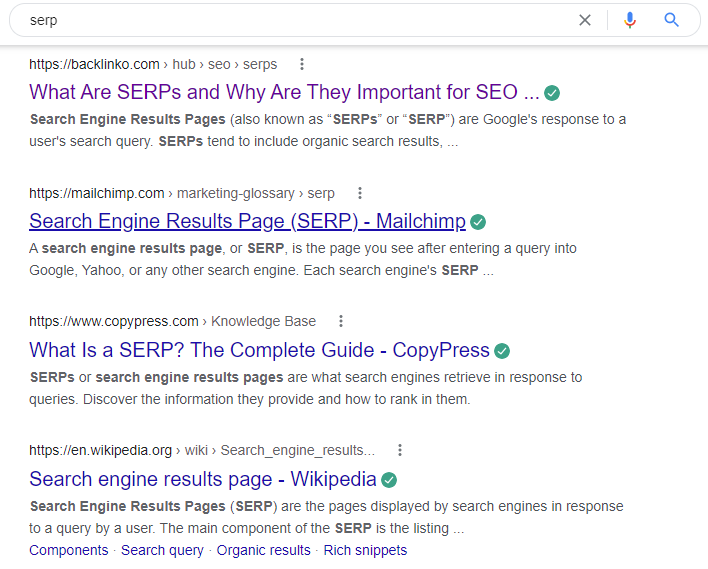Follow the 'Rich snippets' sitelink
The image size is (708, 569).
pyautogui.click(x=365, y=550)
